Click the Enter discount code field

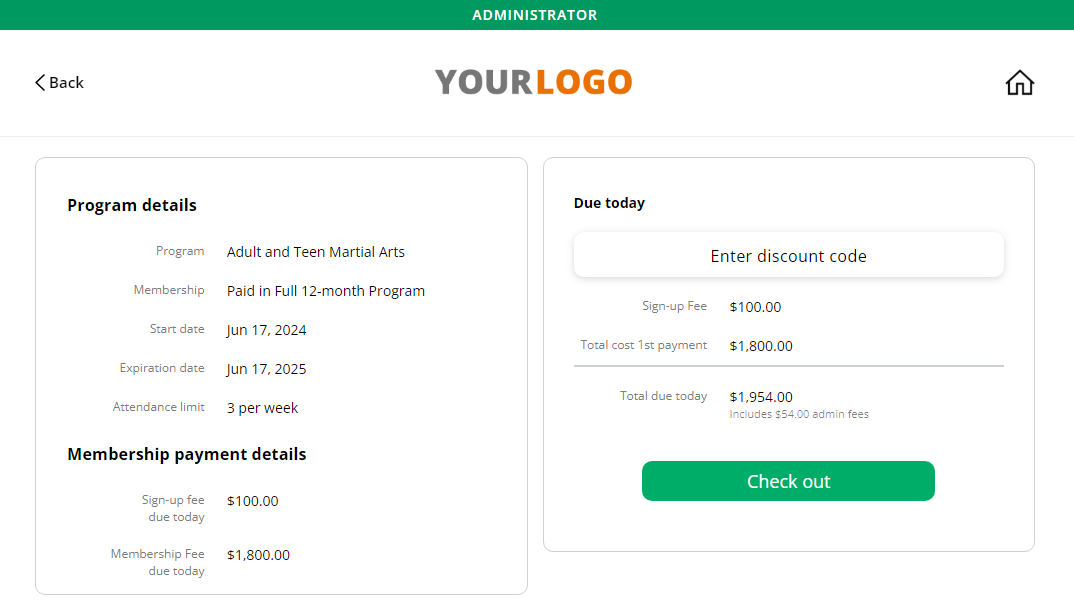[x=788, y=255]
